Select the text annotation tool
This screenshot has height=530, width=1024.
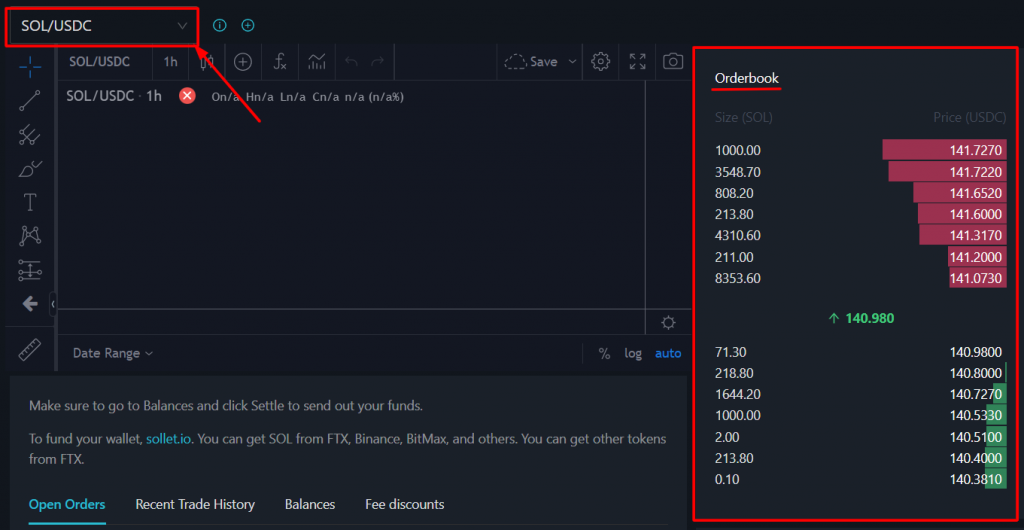click(x=30, y=202)
